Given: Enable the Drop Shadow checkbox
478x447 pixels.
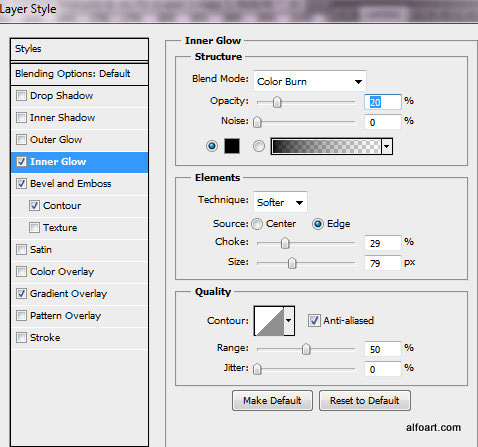Looking at the screenshot, I should pos(21,96).
